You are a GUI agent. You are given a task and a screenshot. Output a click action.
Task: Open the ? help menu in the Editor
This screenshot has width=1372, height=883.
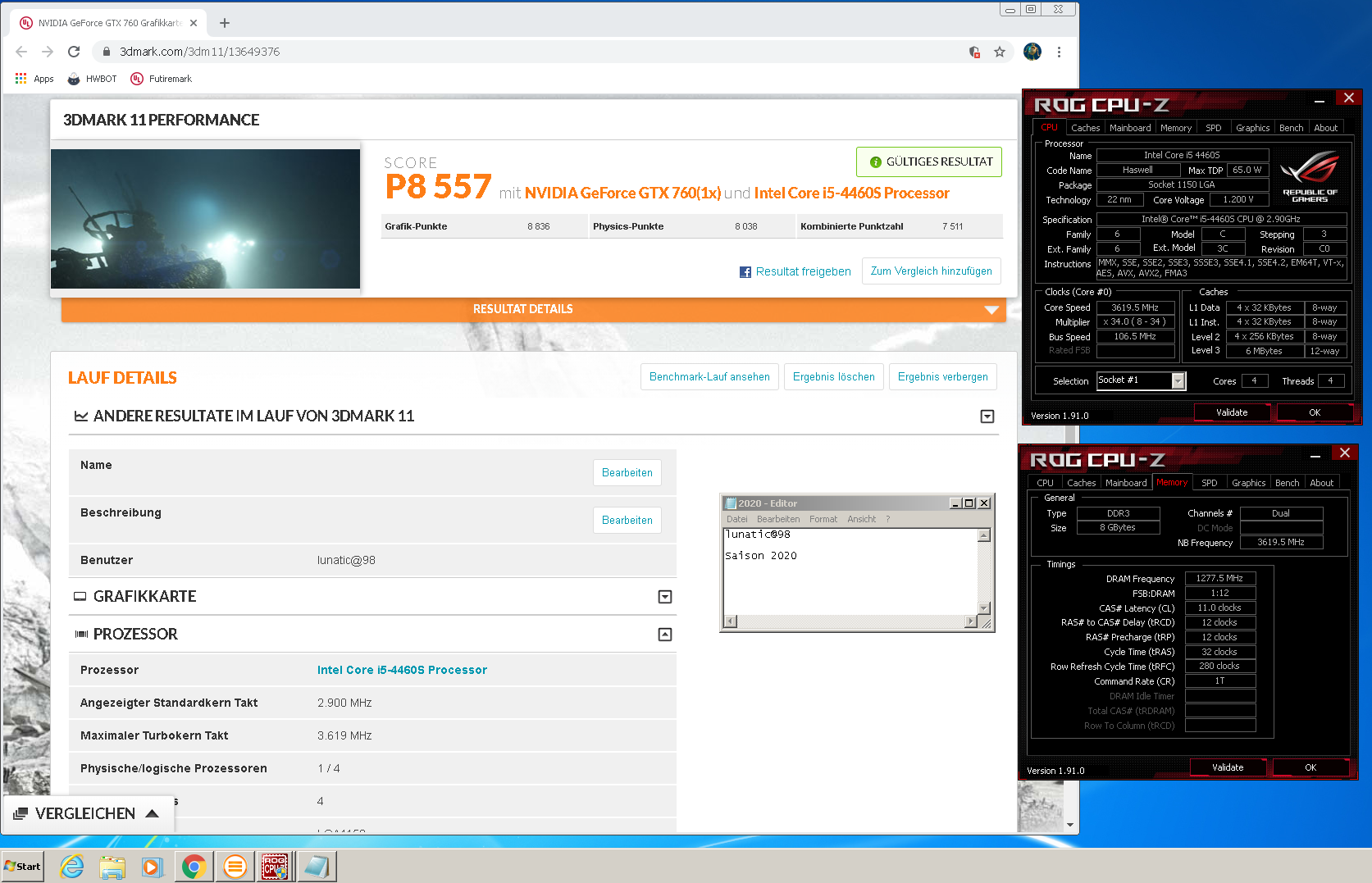click(887, 519)
